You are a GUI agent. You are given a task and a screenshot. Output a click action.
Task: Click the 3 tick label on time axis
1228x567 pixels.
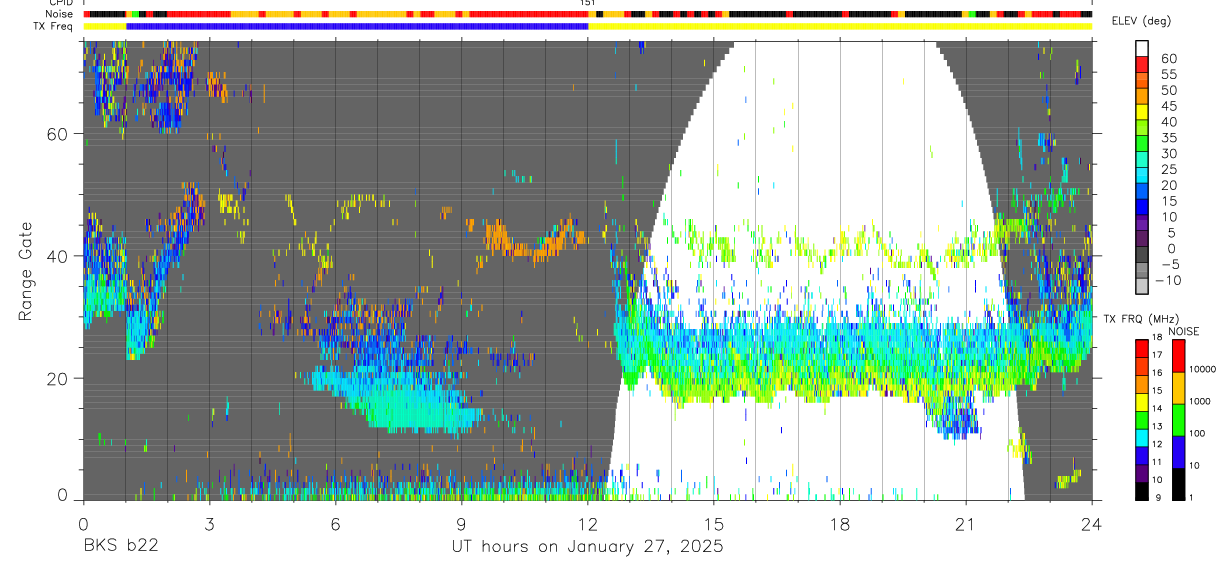click(x=209, y=524)
